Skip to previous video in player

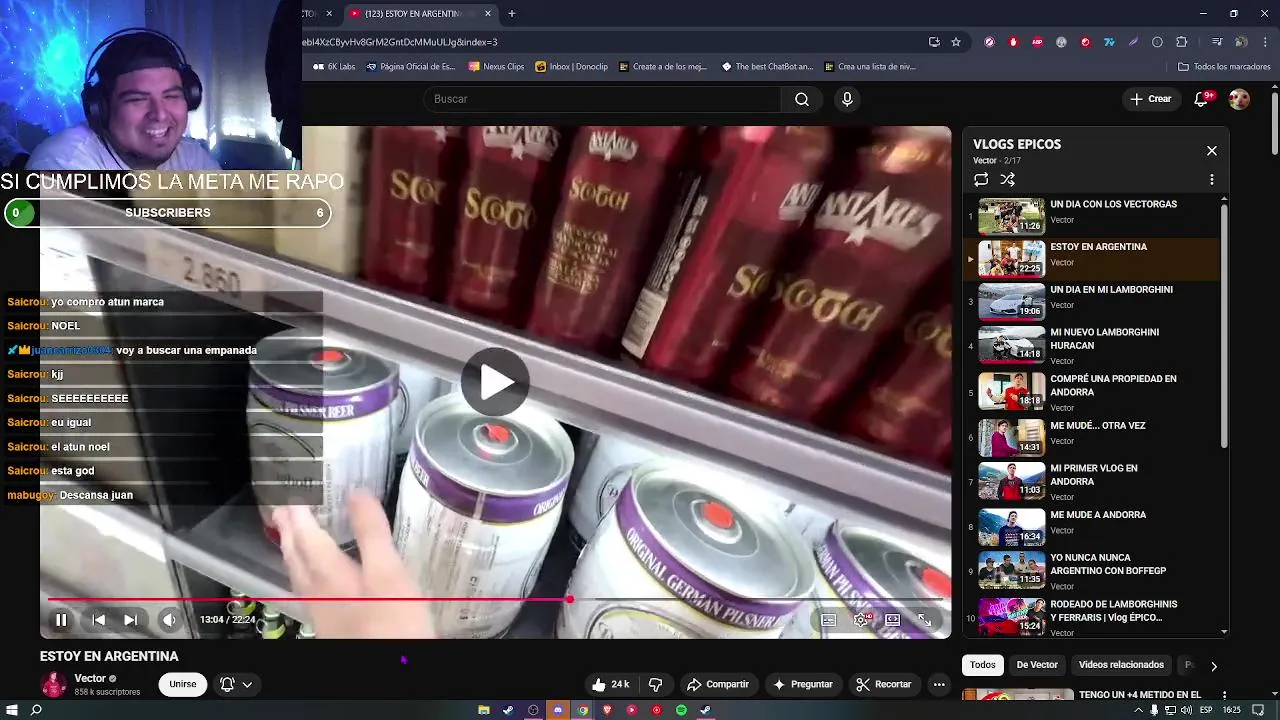point(98,620)
